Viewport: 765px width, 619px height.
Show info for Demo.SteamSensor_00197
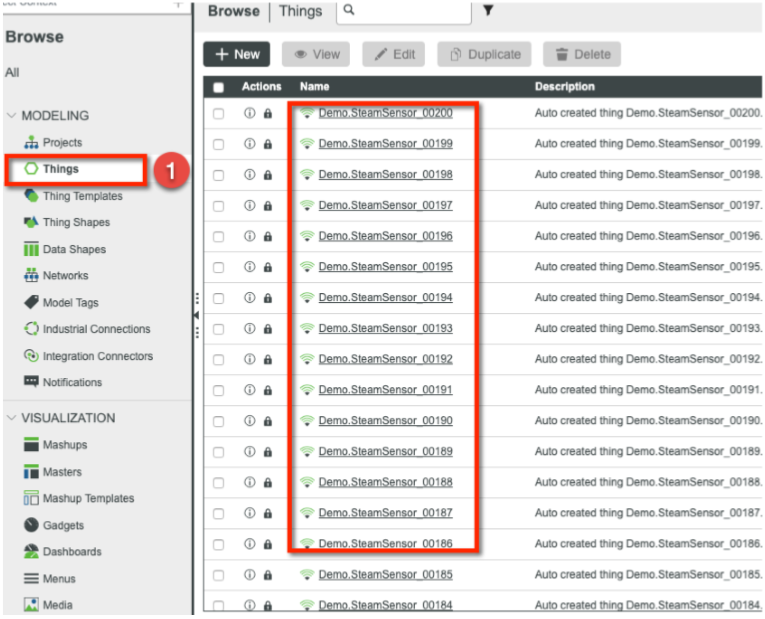[x=249, y=205]
